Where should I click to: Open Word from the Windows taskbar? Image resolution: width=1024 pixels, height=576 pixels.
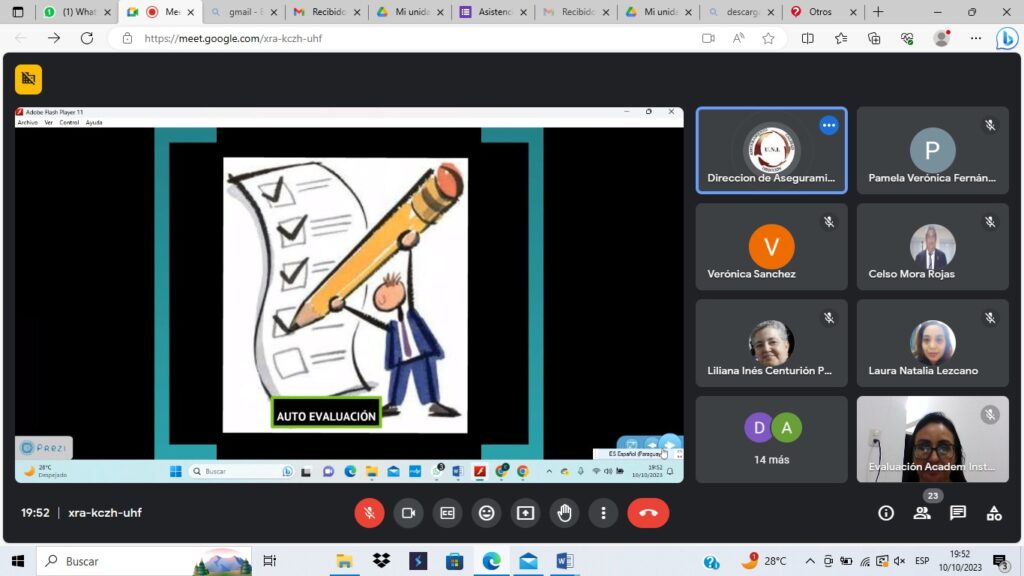pyautogui.click(x=564, y=561)
